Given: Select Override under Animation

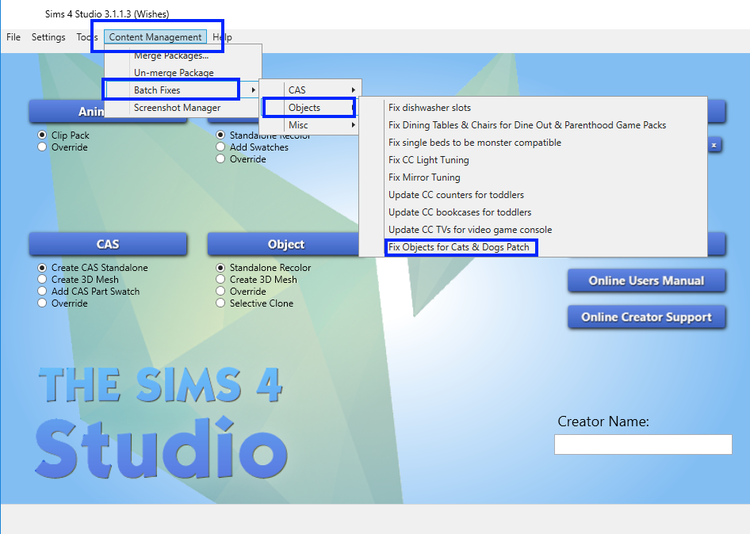Looking at the screenshot, I should [42, 147].
